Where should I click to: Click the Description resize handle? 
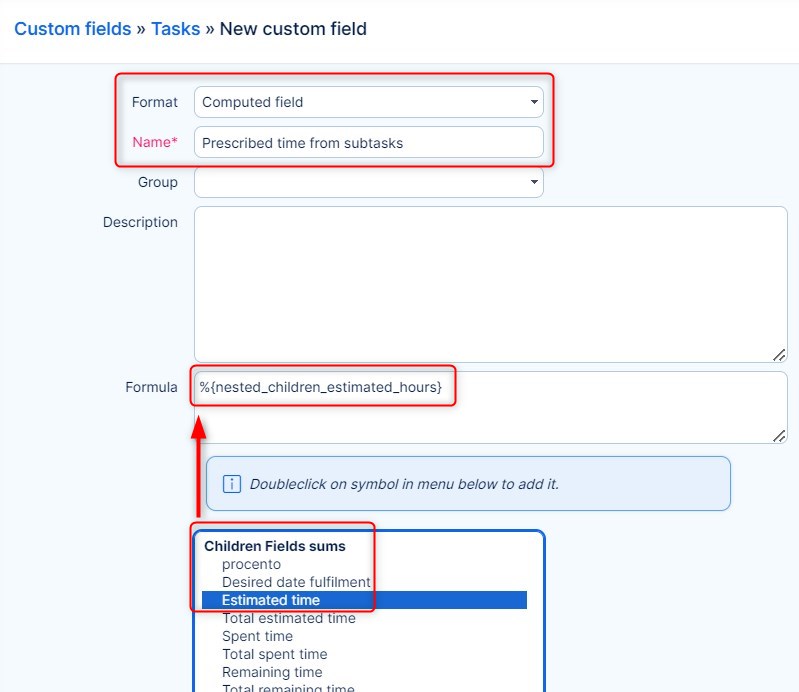pyautogui.click(x=779, y=354)
